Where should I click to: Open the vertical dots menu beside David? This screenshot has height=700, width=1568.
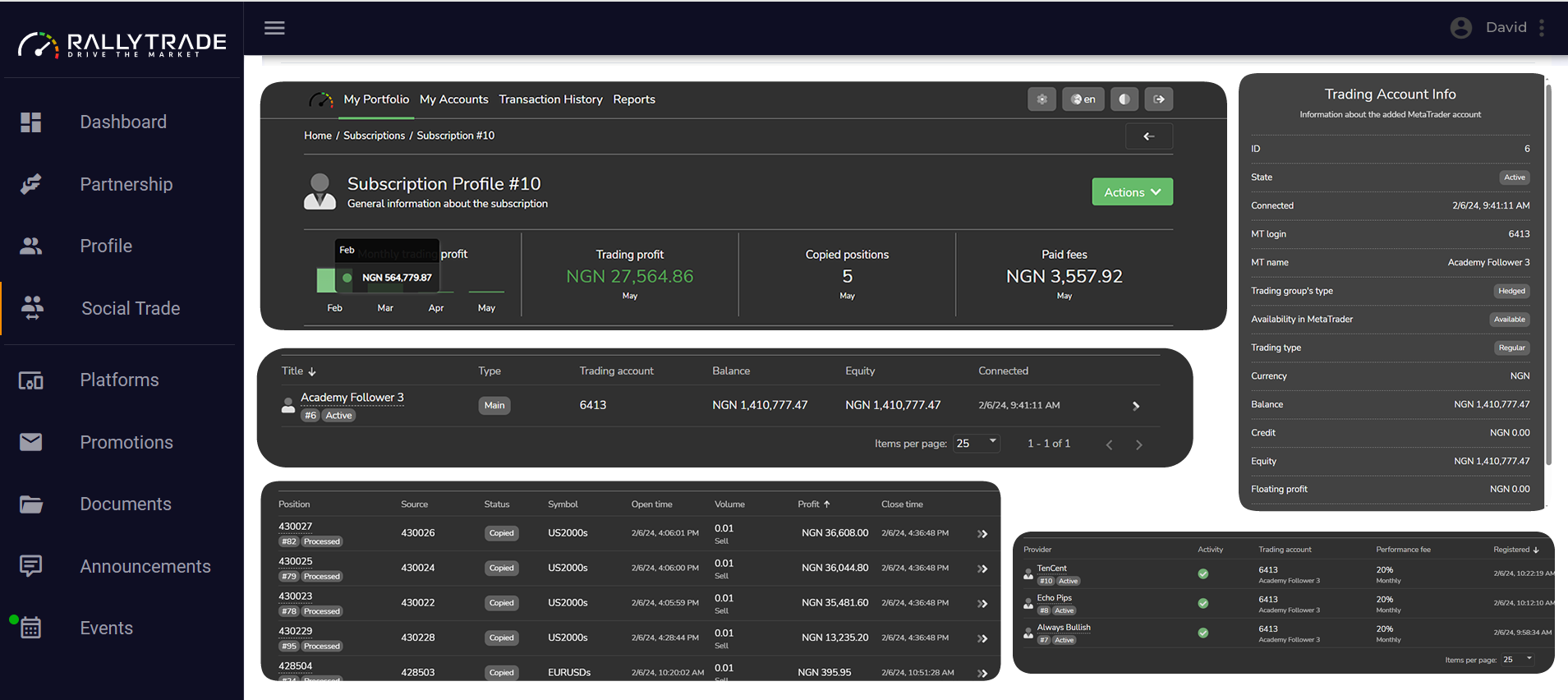(1542, 28)
